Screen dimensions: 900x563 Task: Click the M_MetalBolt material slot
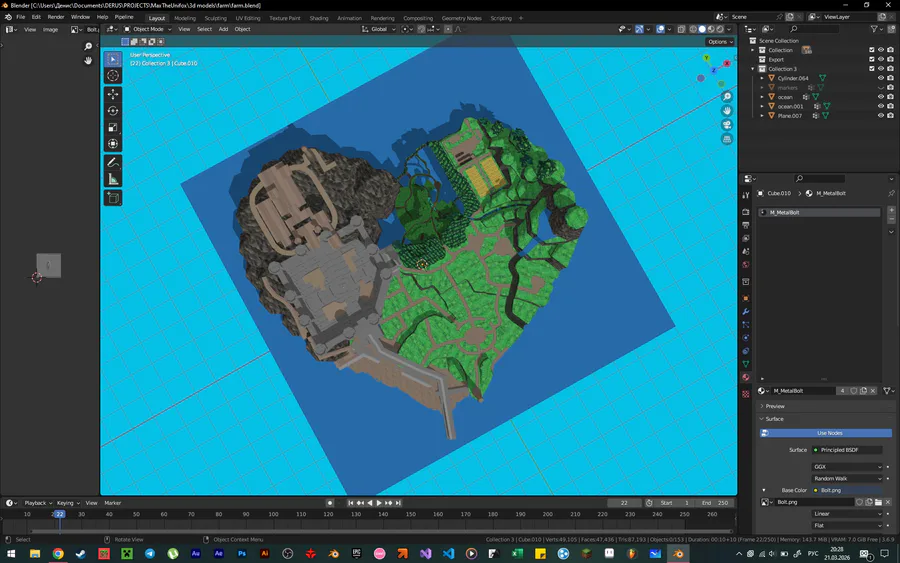coord(819,212)
